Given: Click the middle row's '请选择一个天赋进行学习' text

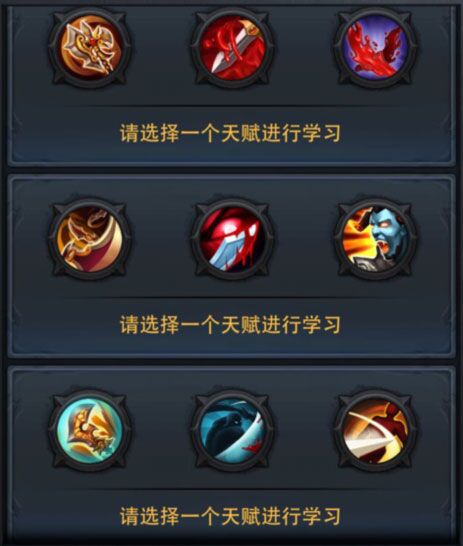Looking at the screenshot, I should pyautogui.click(x=230, y=325).
